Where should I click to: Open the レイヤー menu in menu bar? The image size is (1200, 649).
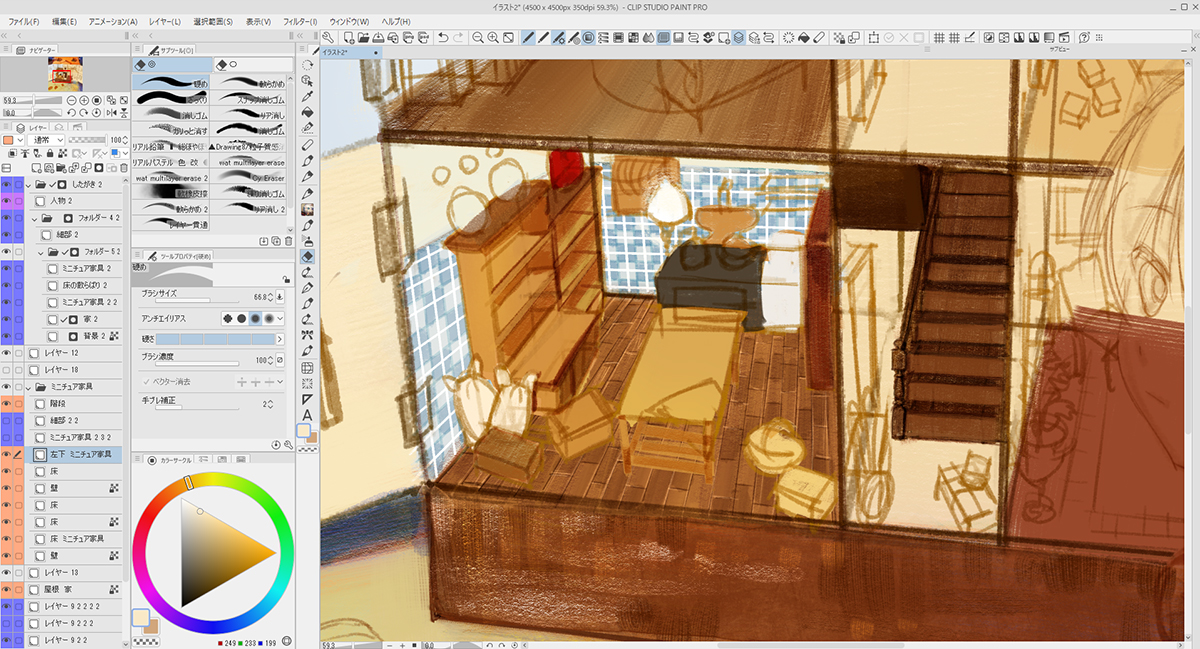click(163, 21)
